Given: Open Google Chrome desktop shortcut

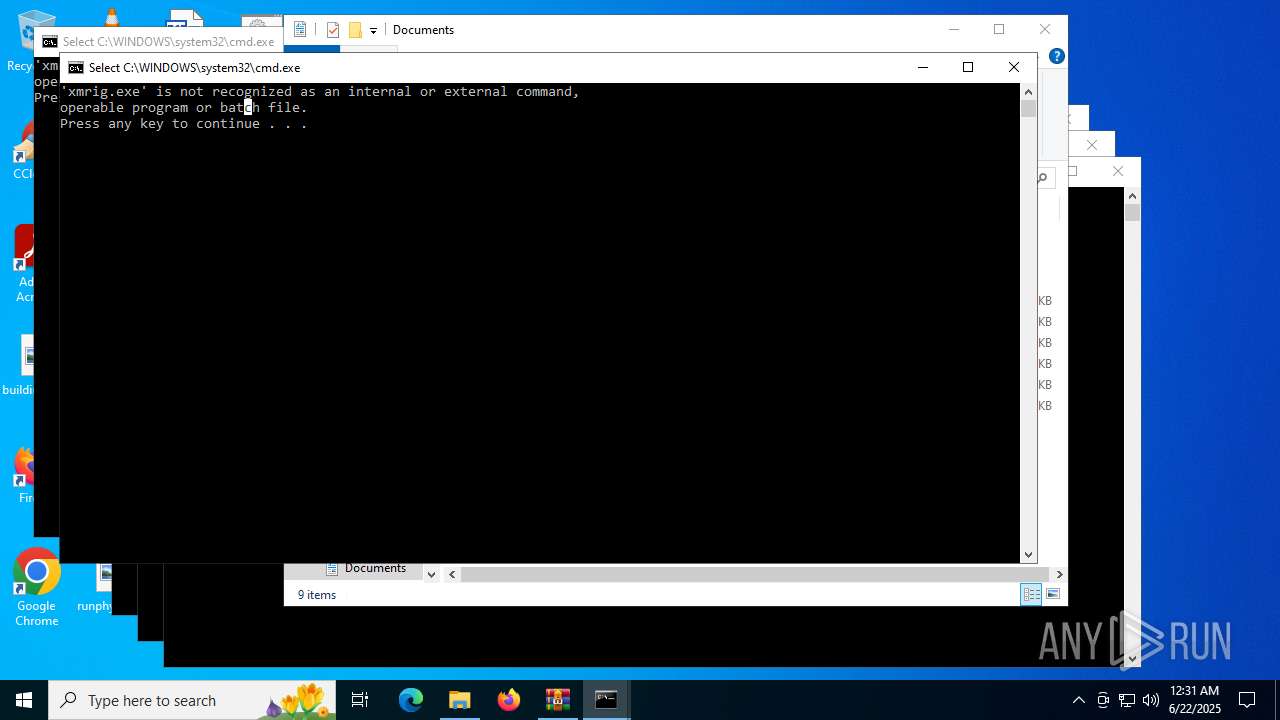Looking at the screenshot, I should tap(37, 588).
